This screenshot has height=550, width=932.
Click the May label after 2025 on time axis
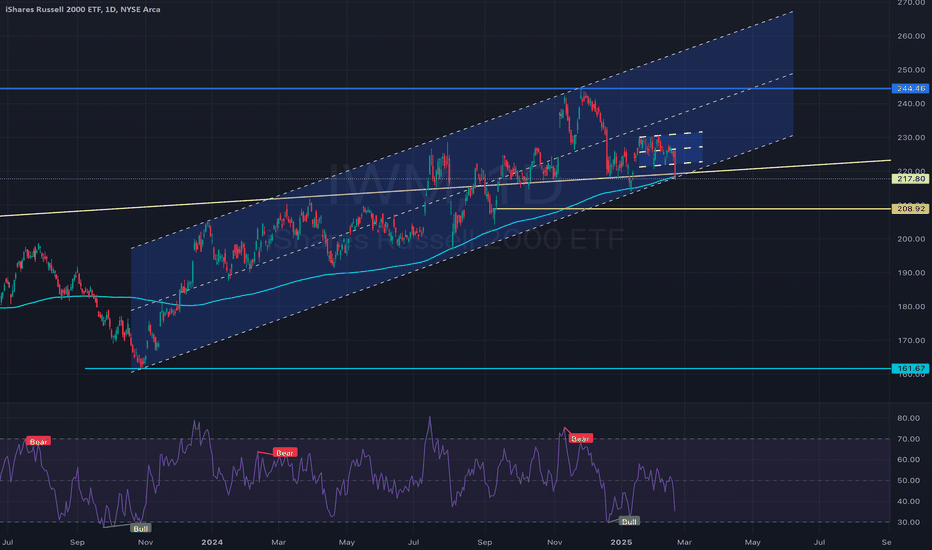(752, 542)
